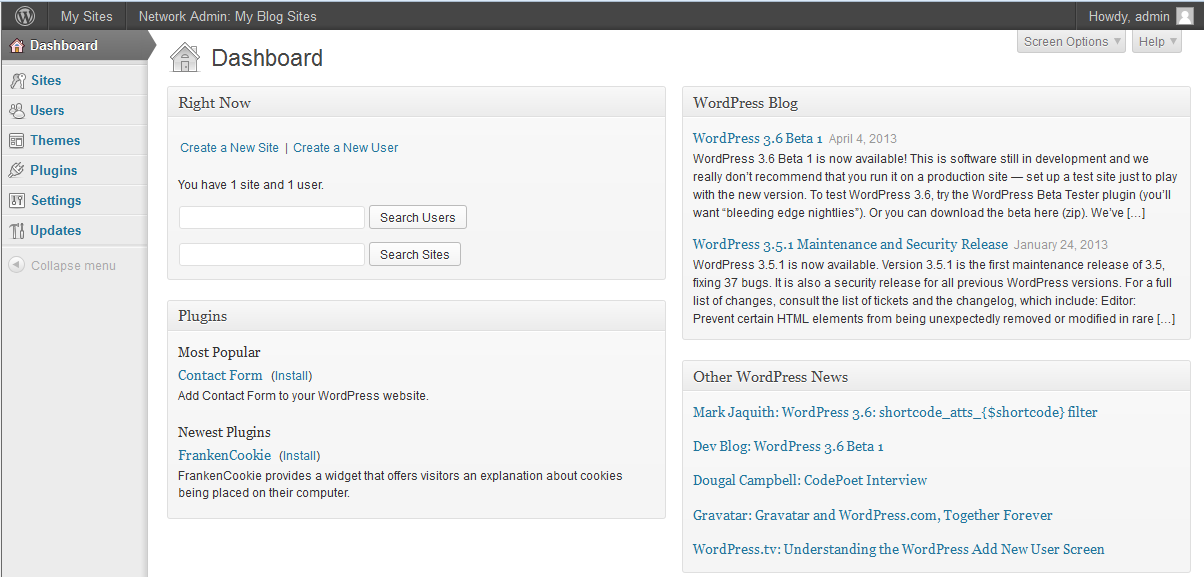Click the Collapse menu arrow icon
The image size is (1204, 577).
(x=16, y=265)
